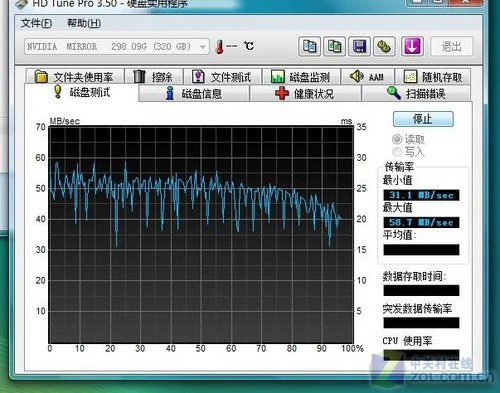This screenshot has height=393, width=500.
Task: Click the graph icon on 随机存取 tab
Action: coord(410,76)
